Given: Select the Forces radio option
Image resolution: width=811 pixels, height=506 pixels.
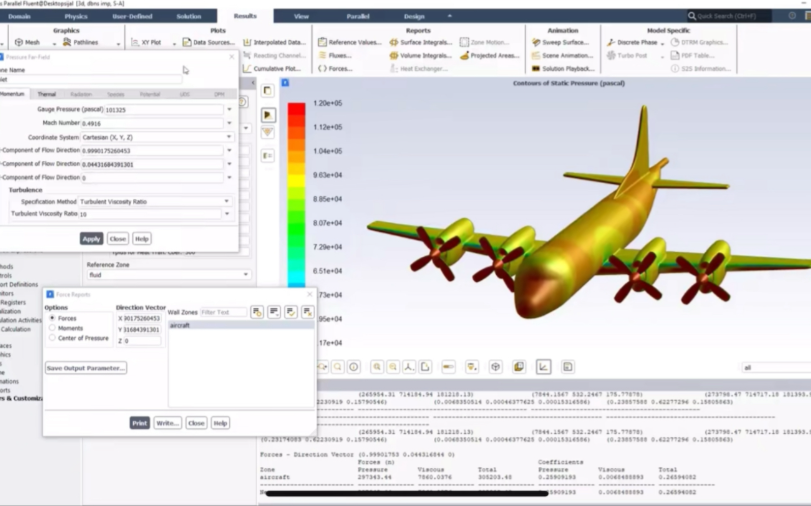Looking at the screenshot, I should (52, 318).
